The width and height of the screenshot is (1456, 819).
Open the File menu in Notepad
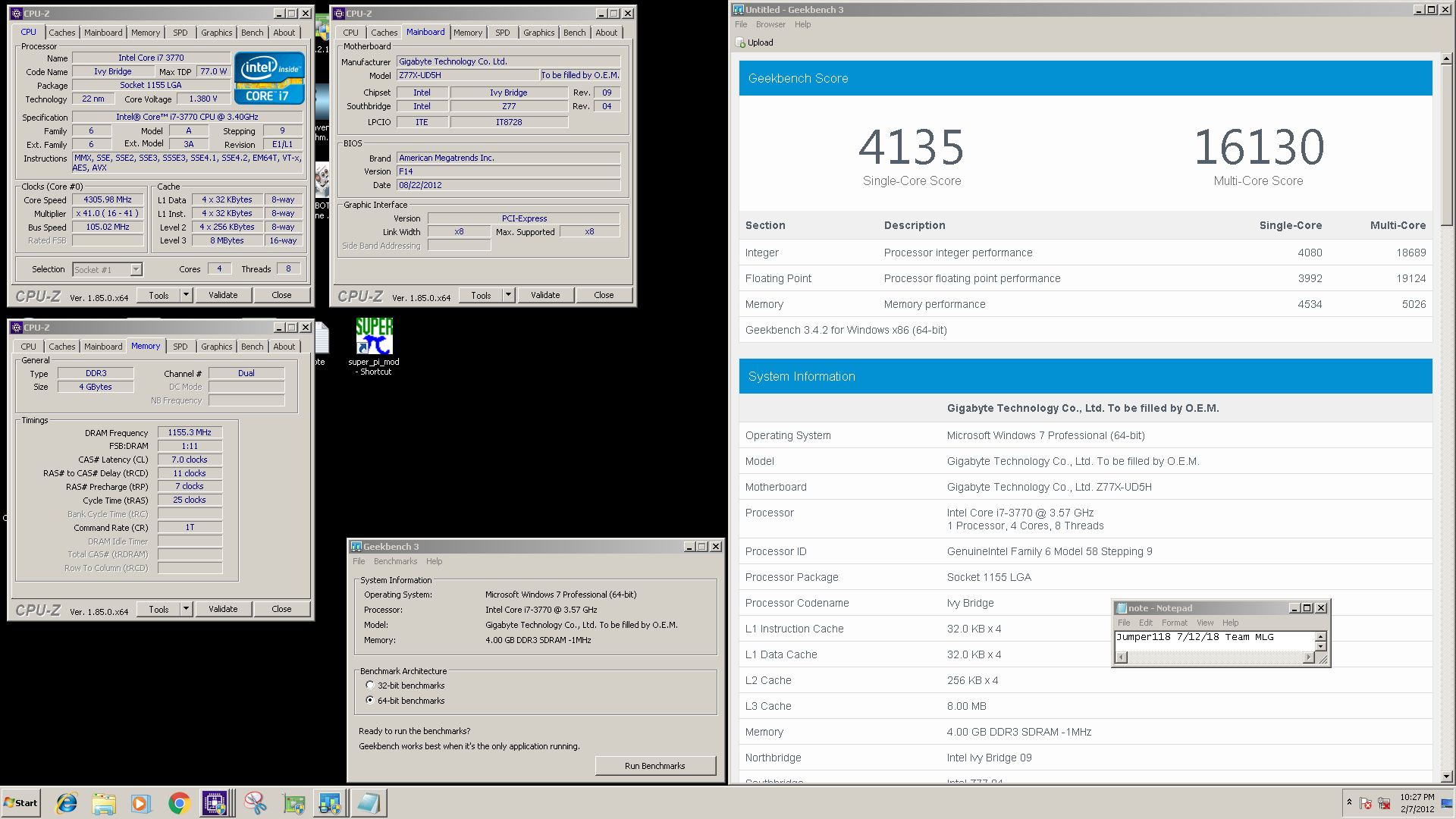[x=1123, y=623]
